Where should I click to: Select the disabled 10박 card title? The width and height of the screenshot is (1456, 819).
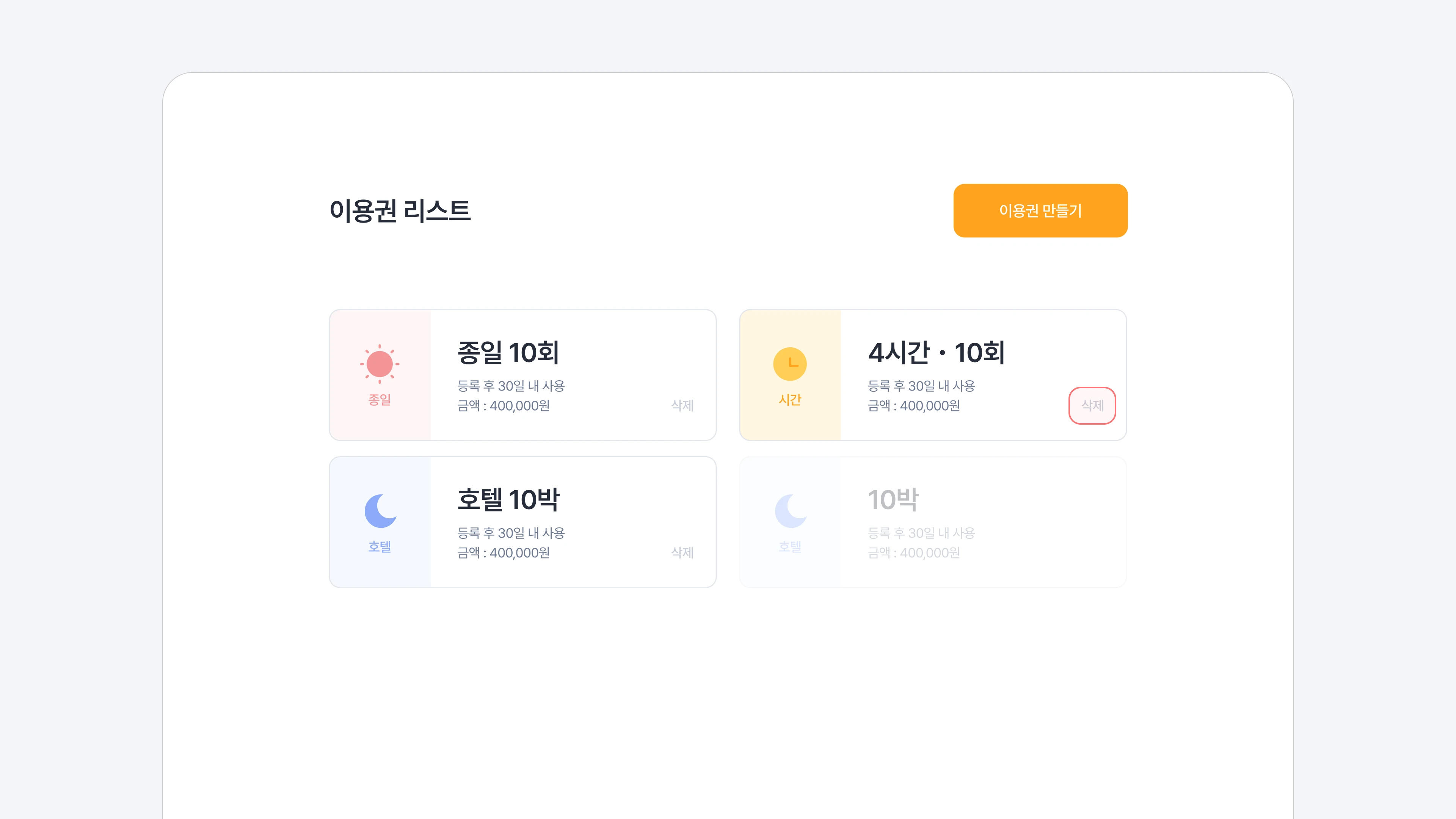[893, 499]
